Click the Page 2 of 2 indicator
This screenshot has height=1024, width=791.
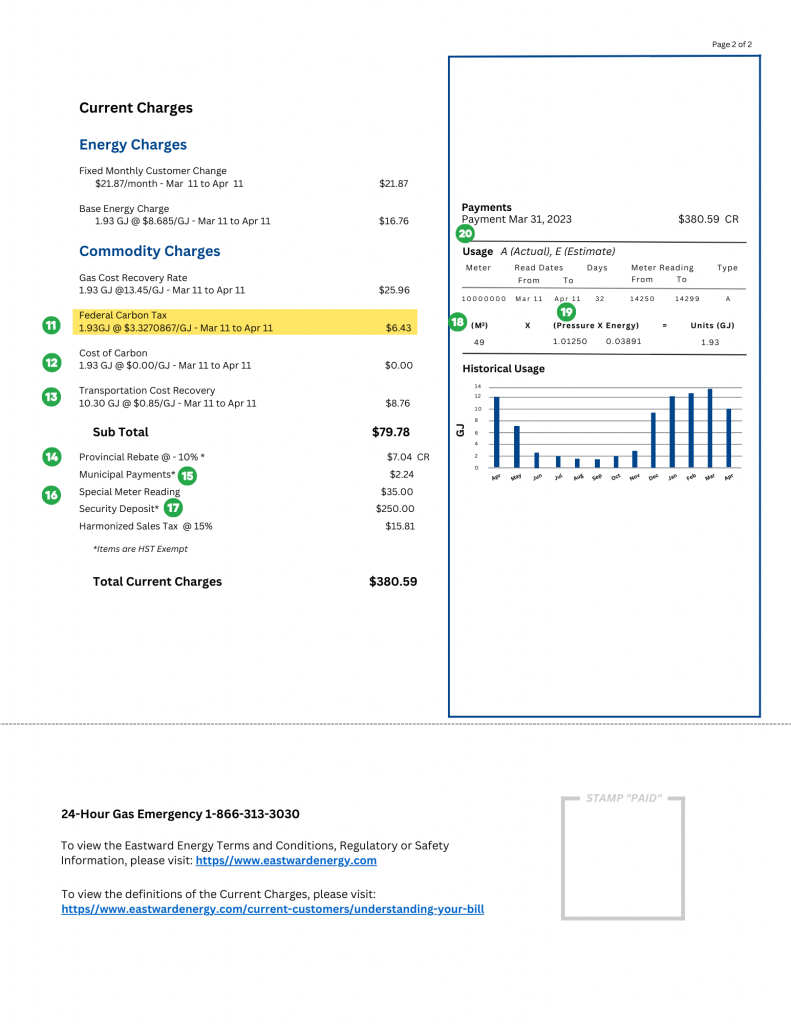click(x=732, y=44)
